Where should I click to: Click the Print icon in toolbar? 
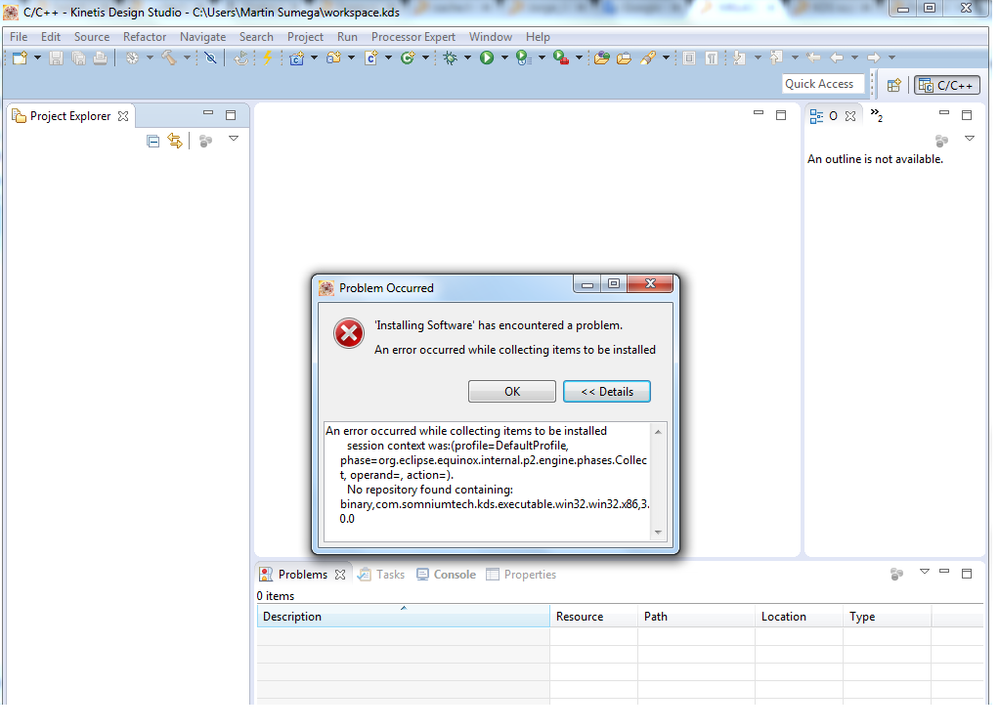point(100,58)
